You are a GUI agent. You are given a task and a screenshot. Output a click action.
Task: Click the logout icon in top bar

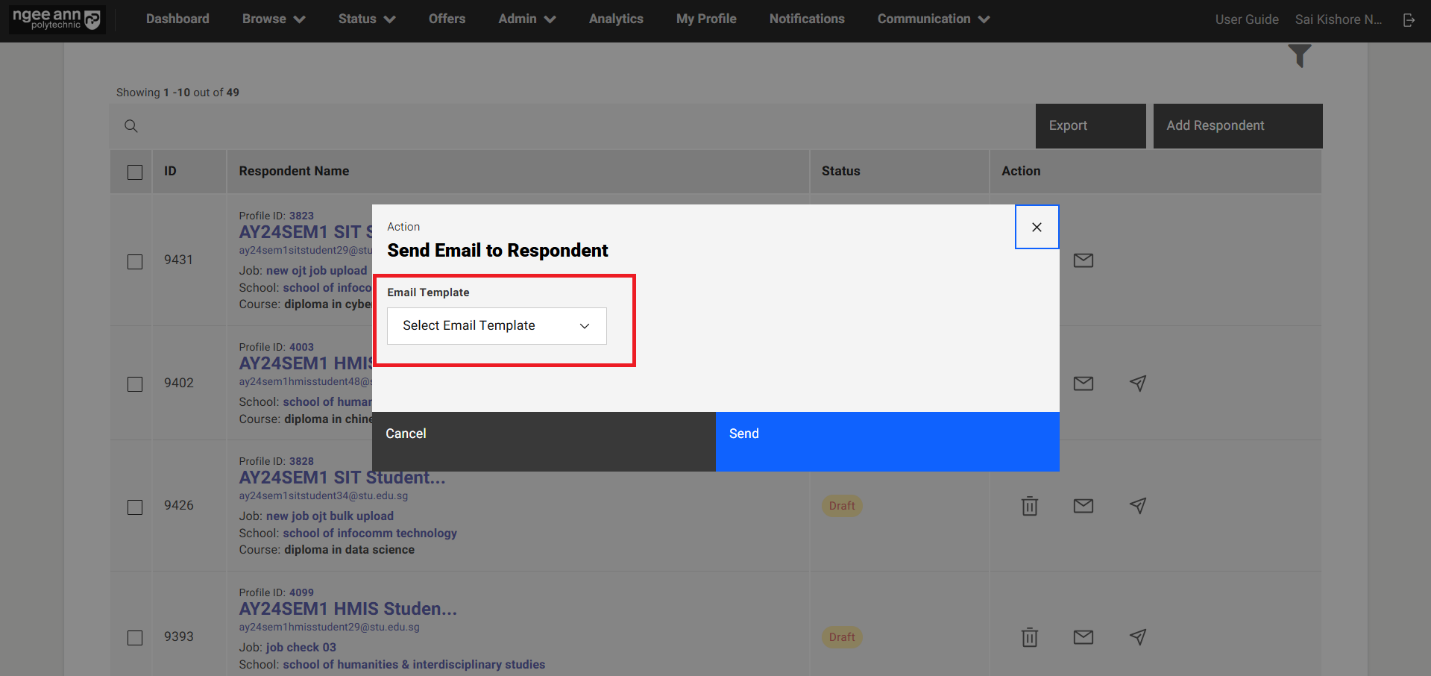pyautogui.click(x=1409, y=20)
